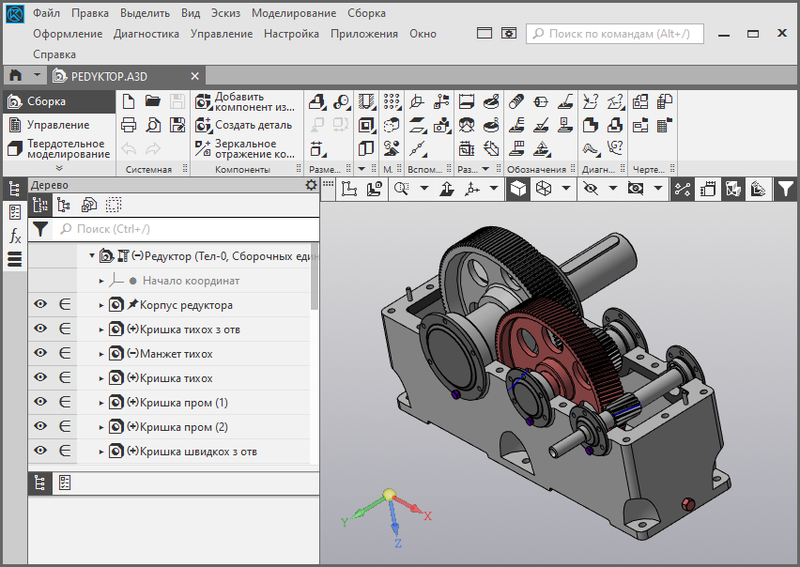Click the Print icon
800x567 pixels.
click(129, 125)
